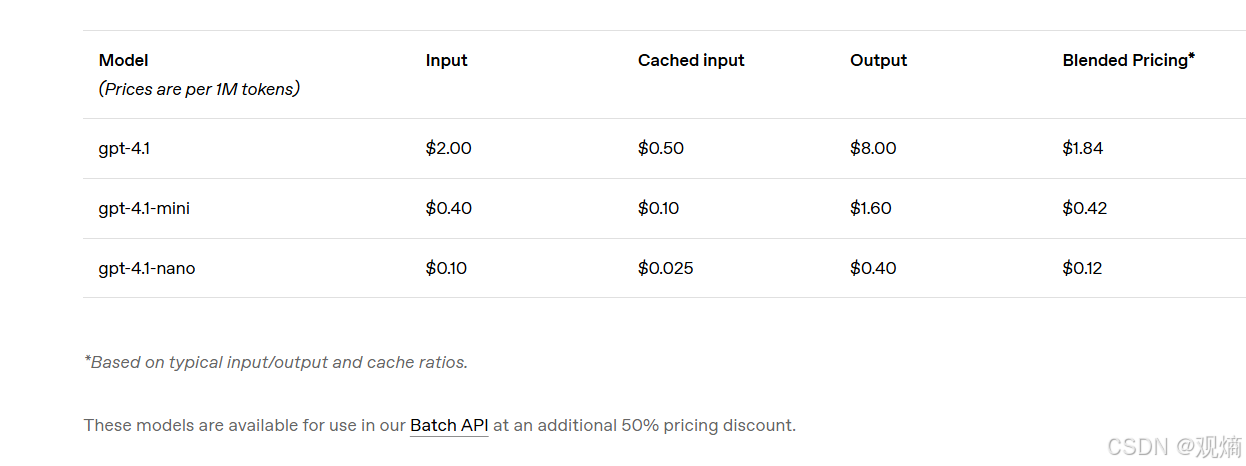Click the gpt-4.1-nano model name
Image resolution: width=1246 pixels, height=466 pixels.
point(147,268)
